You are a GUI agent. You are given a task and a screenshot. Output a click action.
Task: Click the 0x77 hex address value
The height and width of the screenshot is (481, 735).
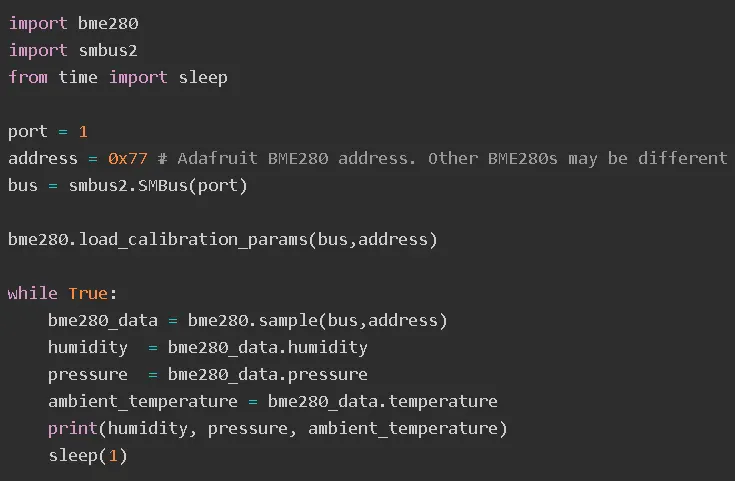click(128, 158)
